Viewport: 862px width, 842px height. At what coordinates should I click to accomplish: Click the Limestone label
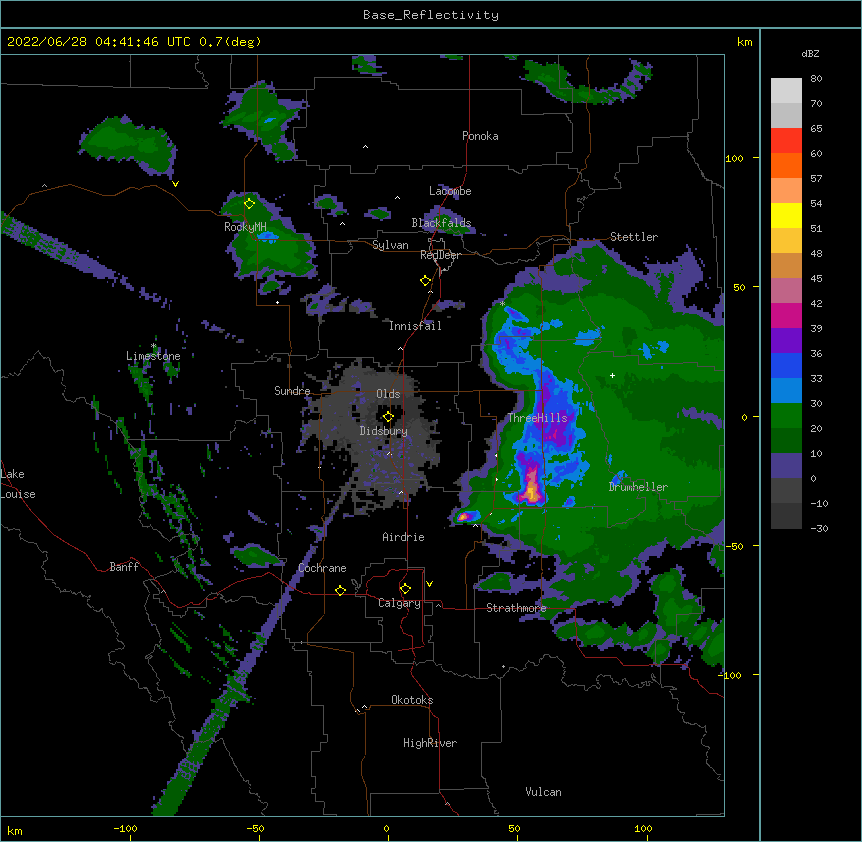[153, 356]
